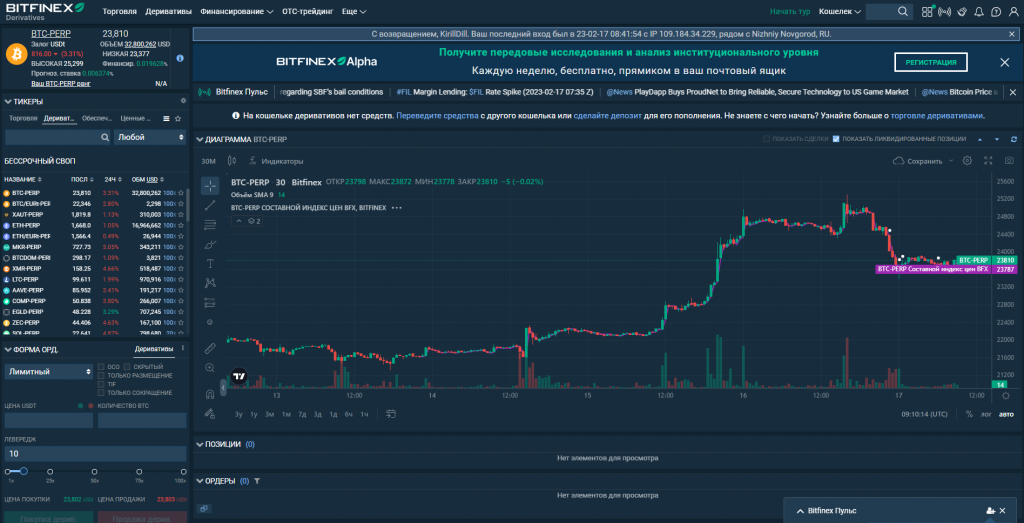Enable the 'Показать сделки' checkbox
The height and width of the screenshot is (523, 1024).
pos(767,139)
